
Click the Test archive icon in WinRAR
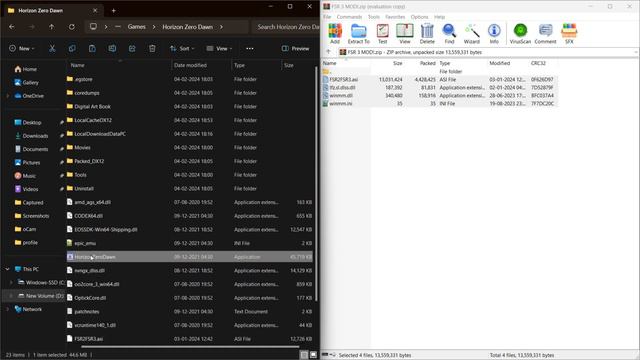[x=382, y=33]
